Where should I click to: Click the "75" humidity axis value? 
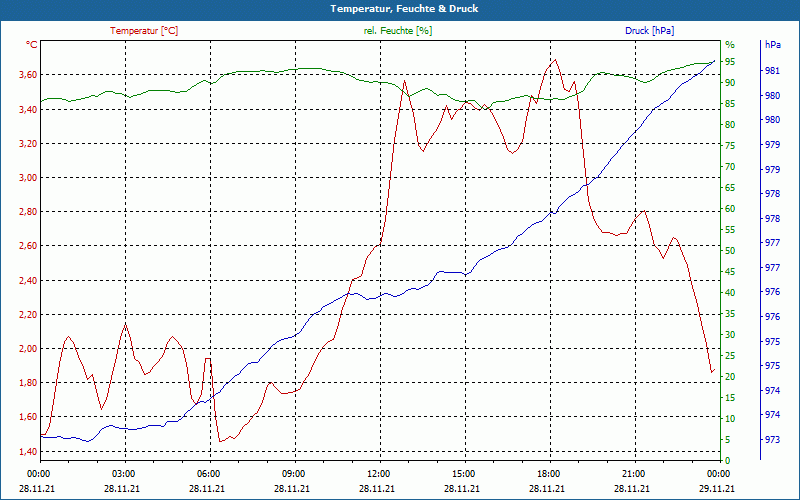[x=730, y=145]
